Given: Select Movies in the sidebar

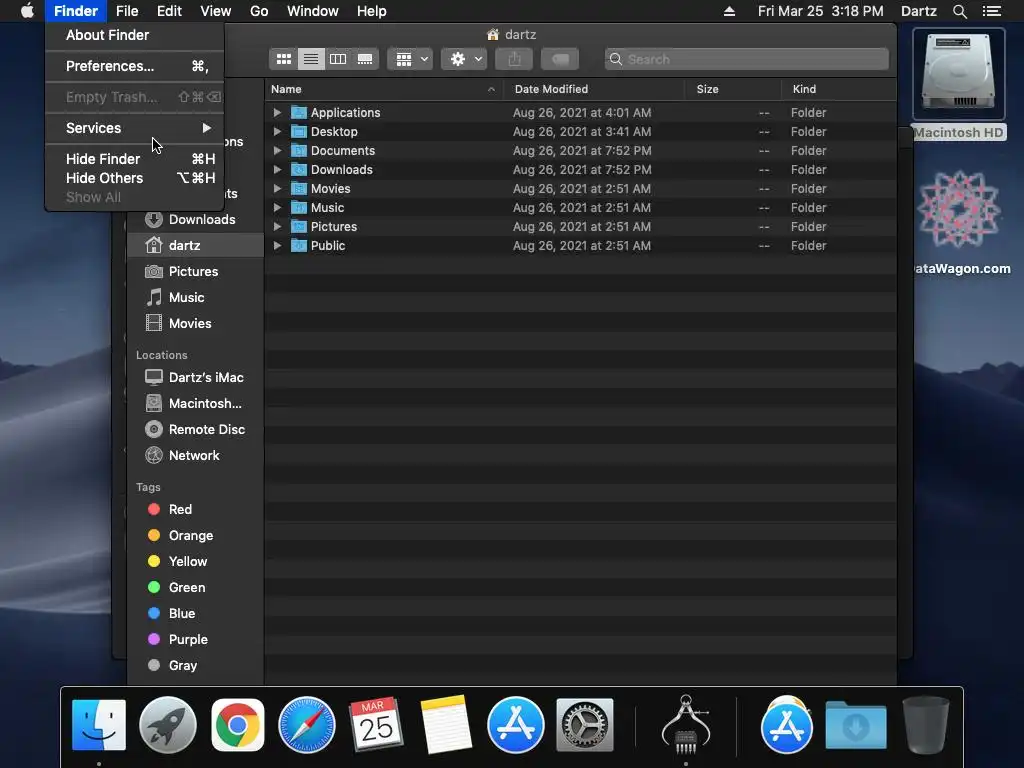Looking at the screenshot, I should click(197, 323).
